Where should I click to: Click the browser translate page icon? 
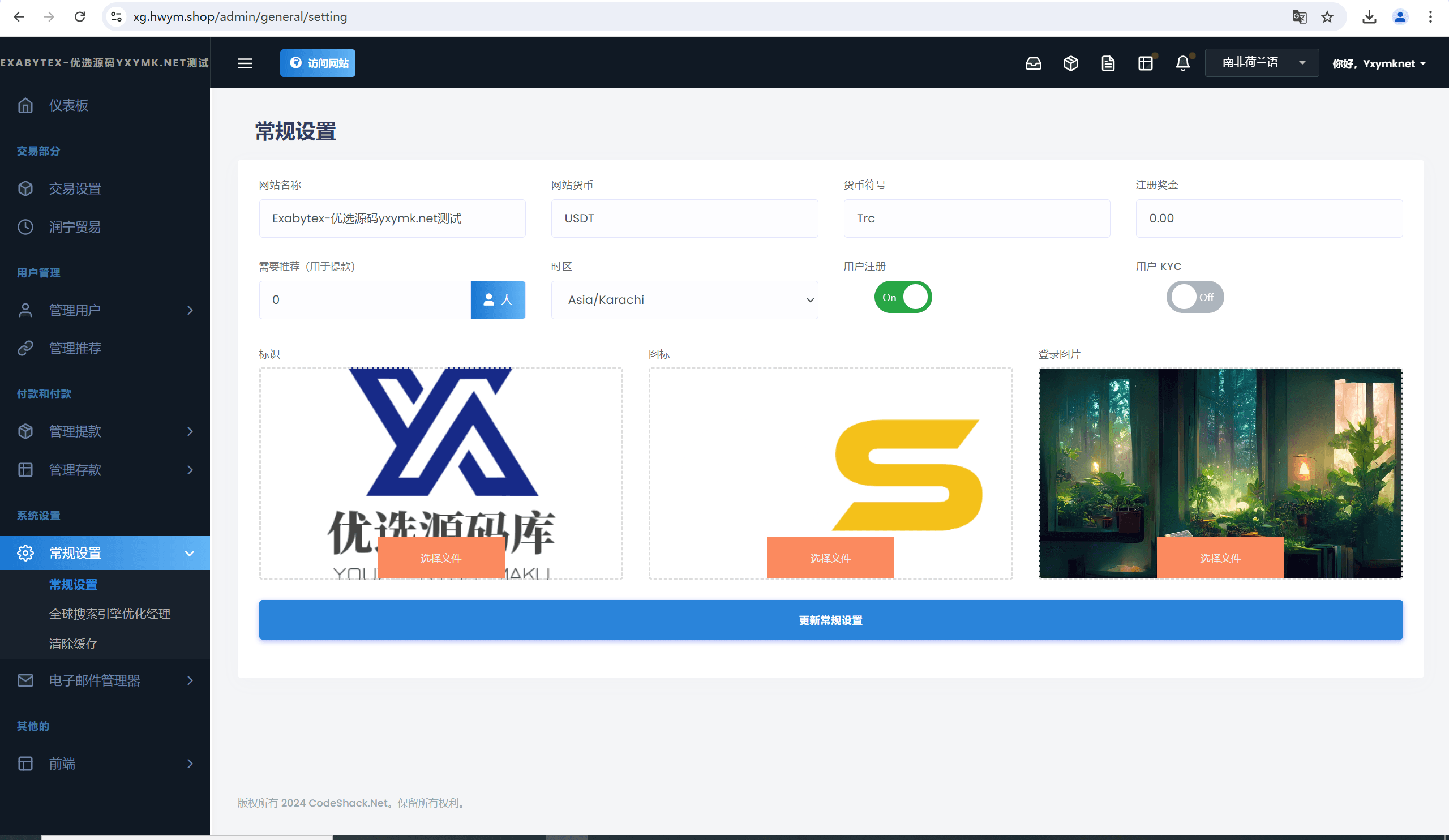point(1299,16)
